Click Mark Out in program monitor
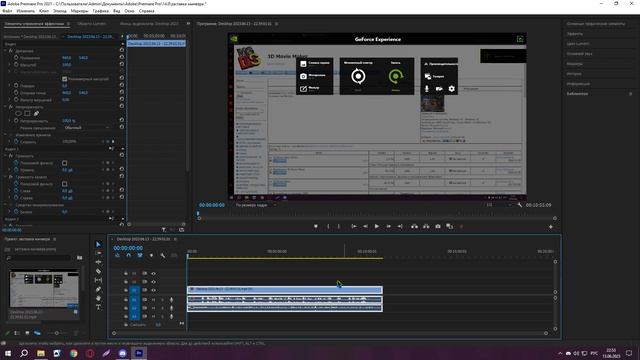 (x=339, y=226)
